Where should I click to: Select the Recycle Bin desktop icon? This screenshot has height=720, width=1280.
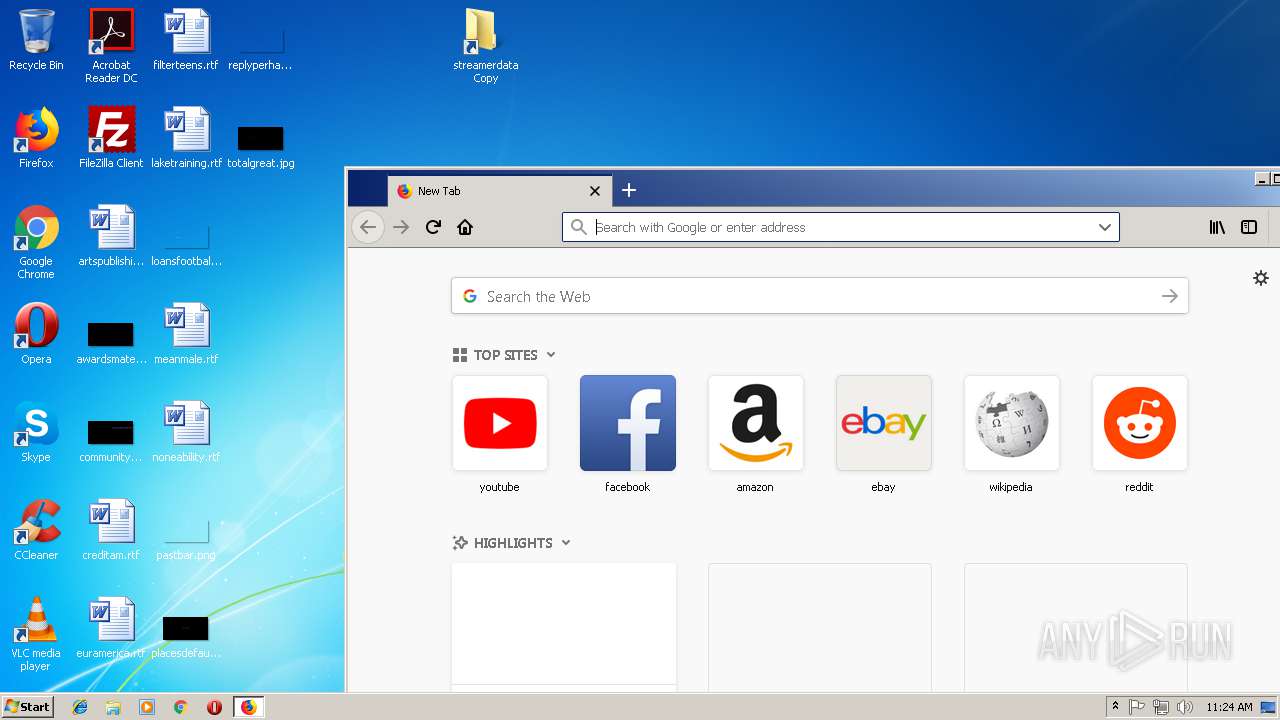click(x=36, y=40)
